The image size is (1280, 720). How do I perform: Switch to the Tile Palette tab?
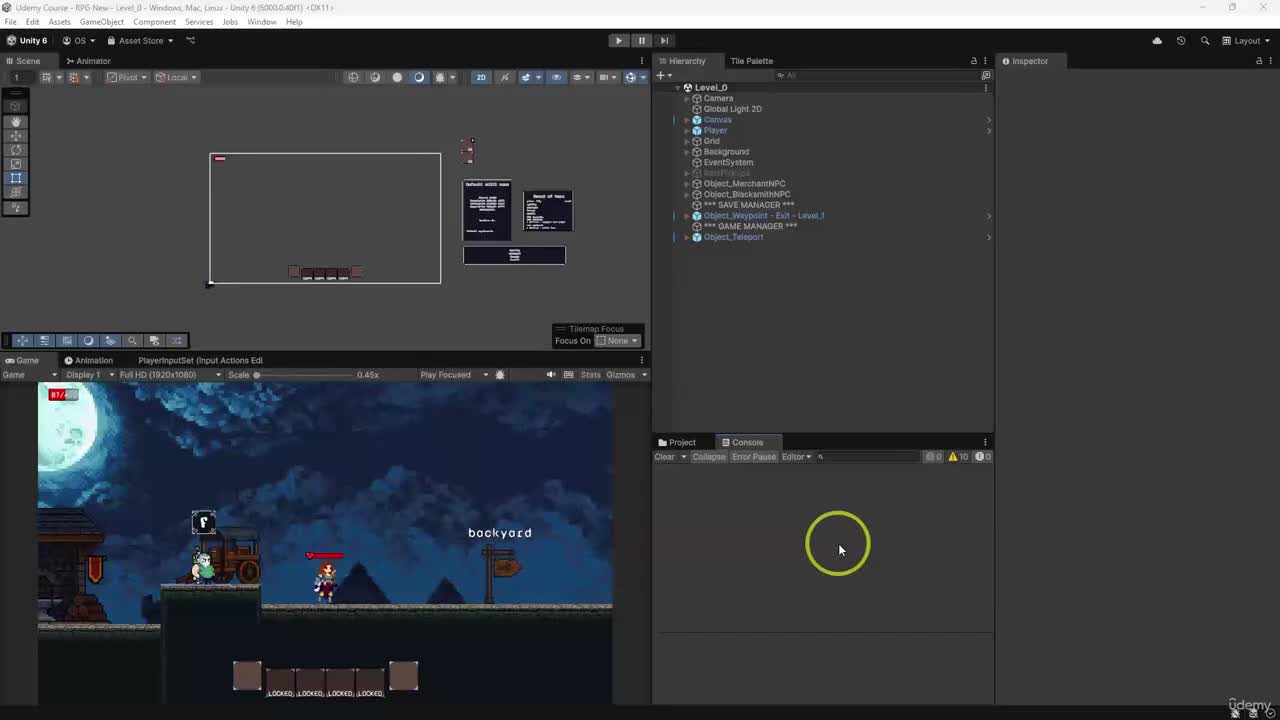tap(751, 61)
